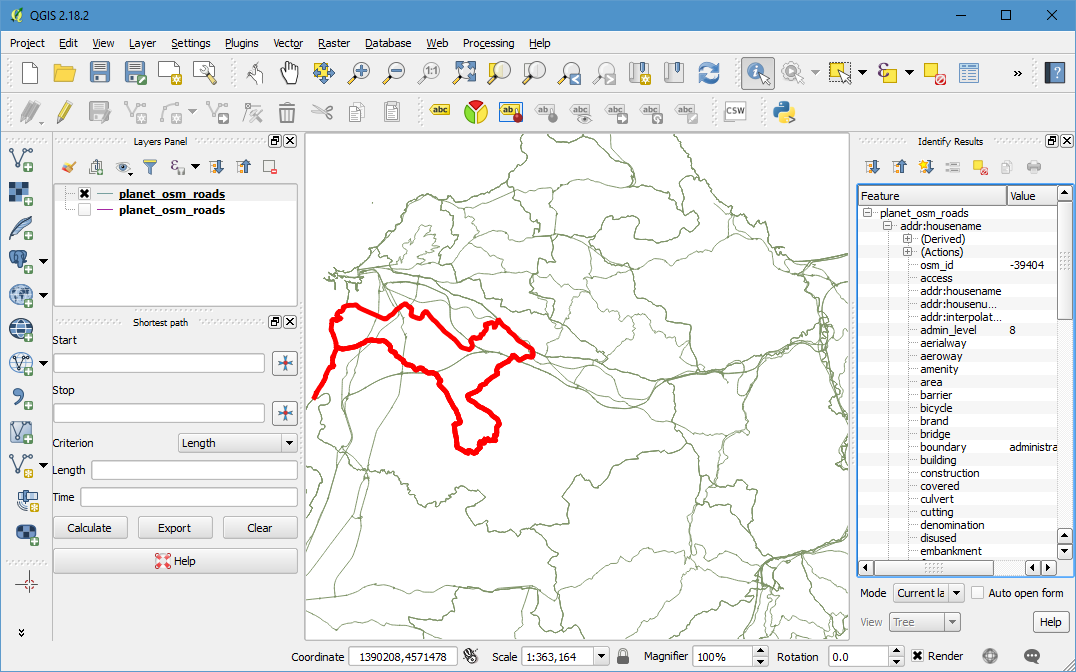Click the Delete Selected trash icon
This screenshot has height=672, width=1076.
[x=287, y=112]
